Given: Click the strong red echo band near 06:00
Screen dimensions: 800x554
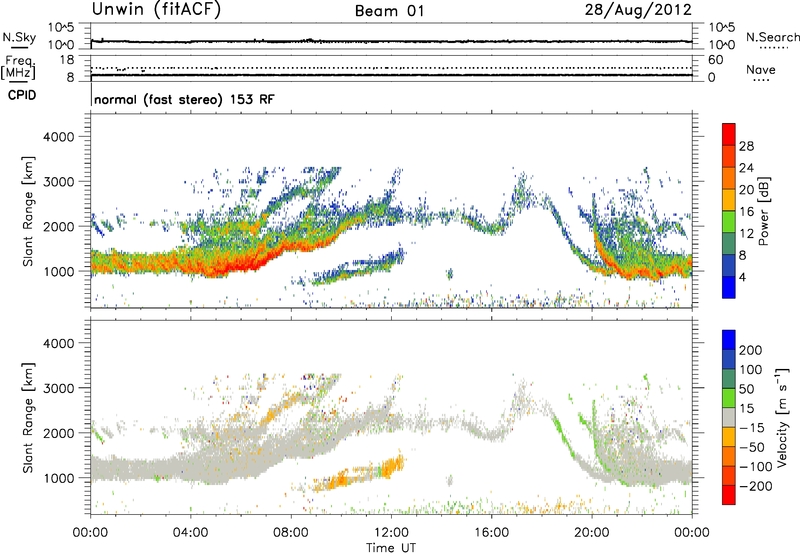Looking at the screenshot, I should click(x=240, y=264).
